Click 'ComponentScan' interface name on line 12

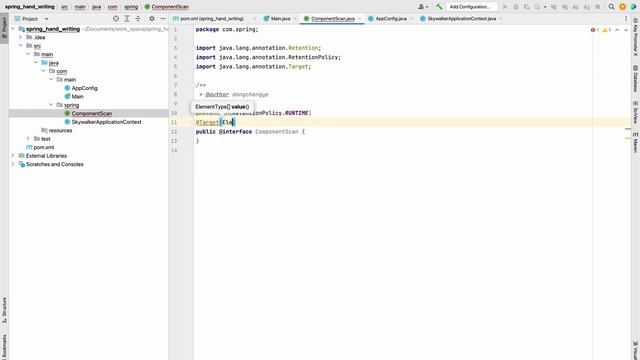(x=277, y=132)
